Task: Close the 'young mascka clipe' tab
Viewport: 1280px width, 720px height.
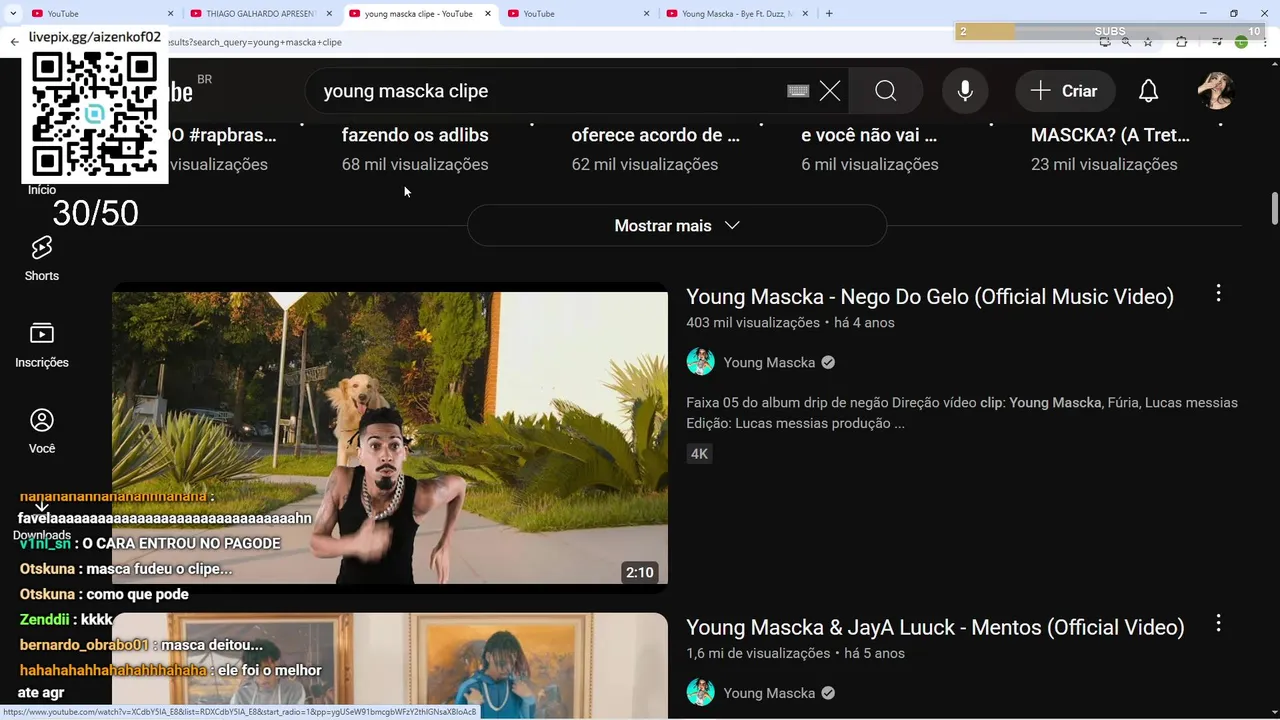Action: (488, 14)
